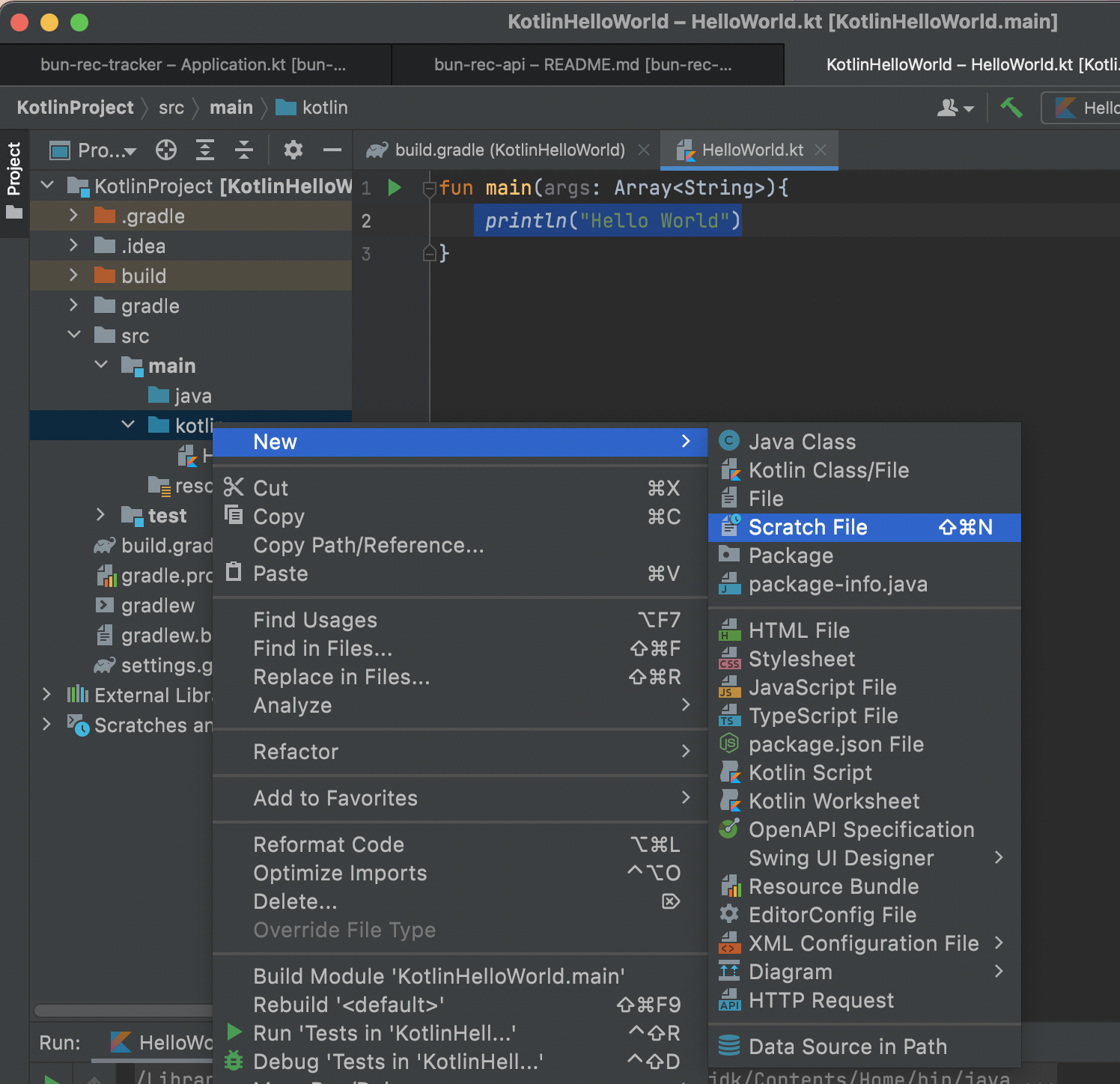Screen dimensions: 1120x1084
Task: Open Project panel settings gear
Action: (293, 150)
